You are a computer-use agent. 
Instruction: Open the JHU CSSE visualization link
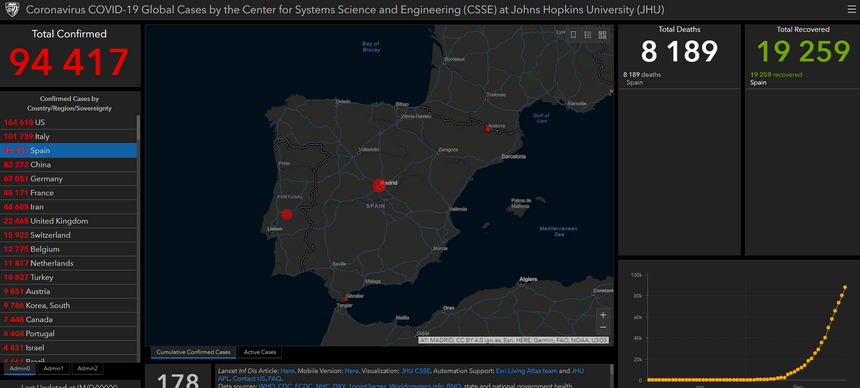(415, 371)
